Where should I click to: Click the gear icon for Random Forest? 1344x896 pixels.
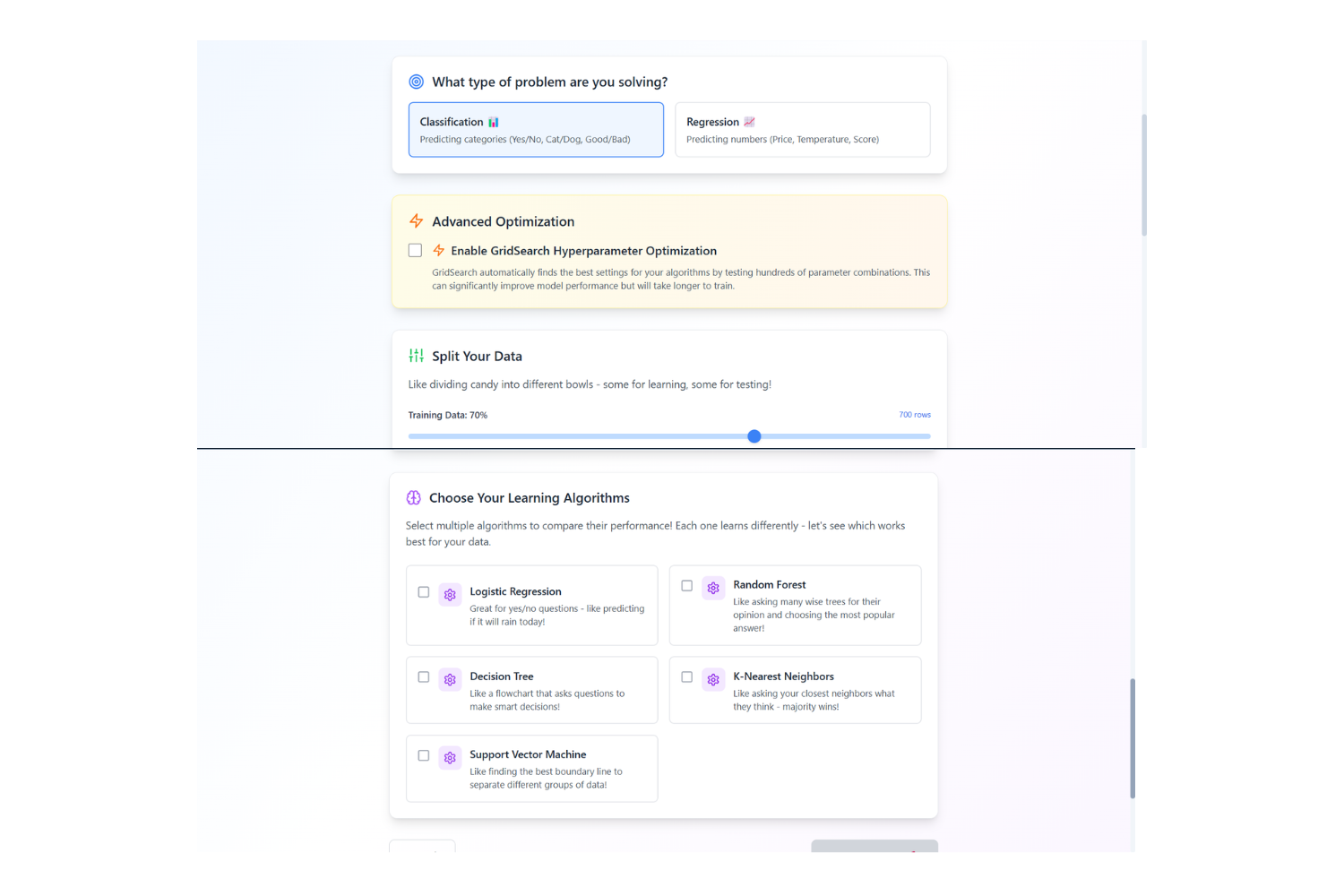pyautogui.click(x=713, y=589)
